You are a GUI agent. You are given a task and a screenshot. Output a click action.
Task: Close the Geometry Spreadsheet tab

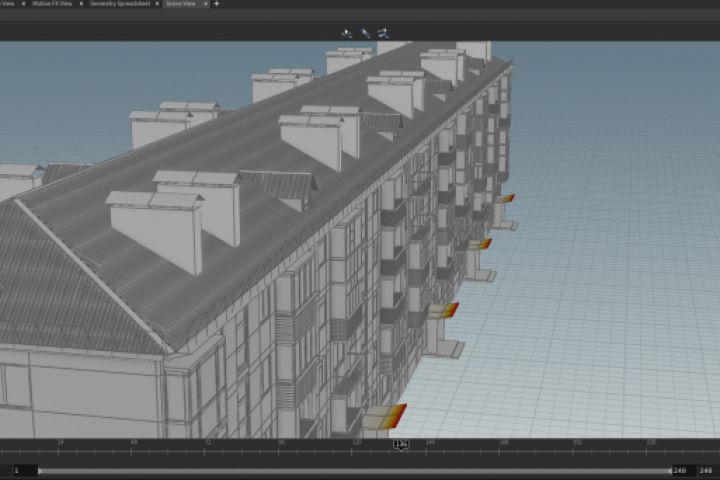point(157,4)
